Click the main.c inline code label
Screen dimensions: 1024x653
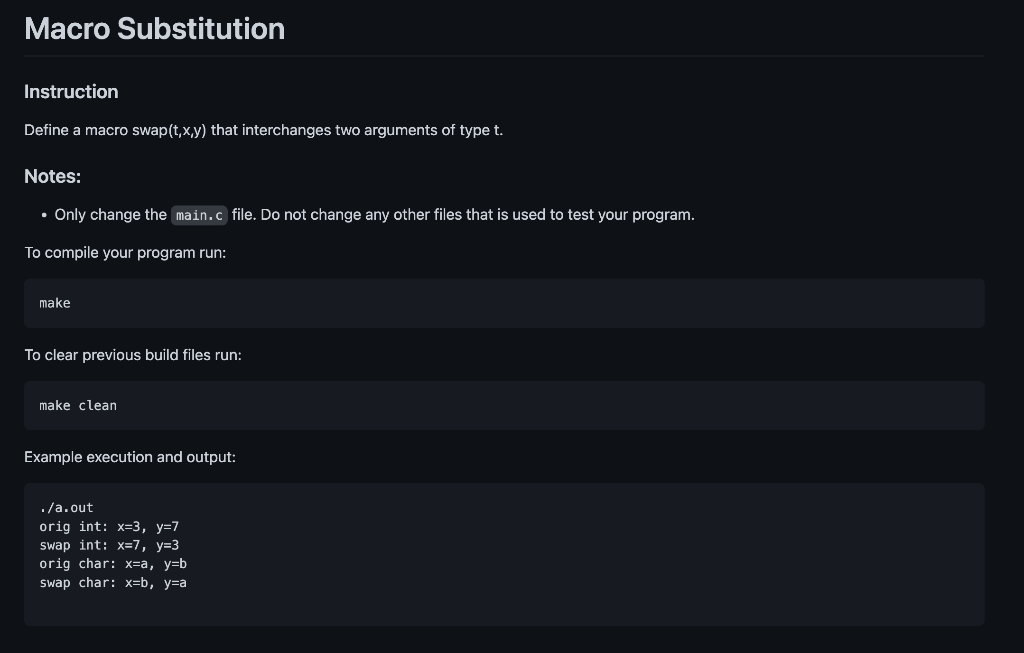pos(199,215)
